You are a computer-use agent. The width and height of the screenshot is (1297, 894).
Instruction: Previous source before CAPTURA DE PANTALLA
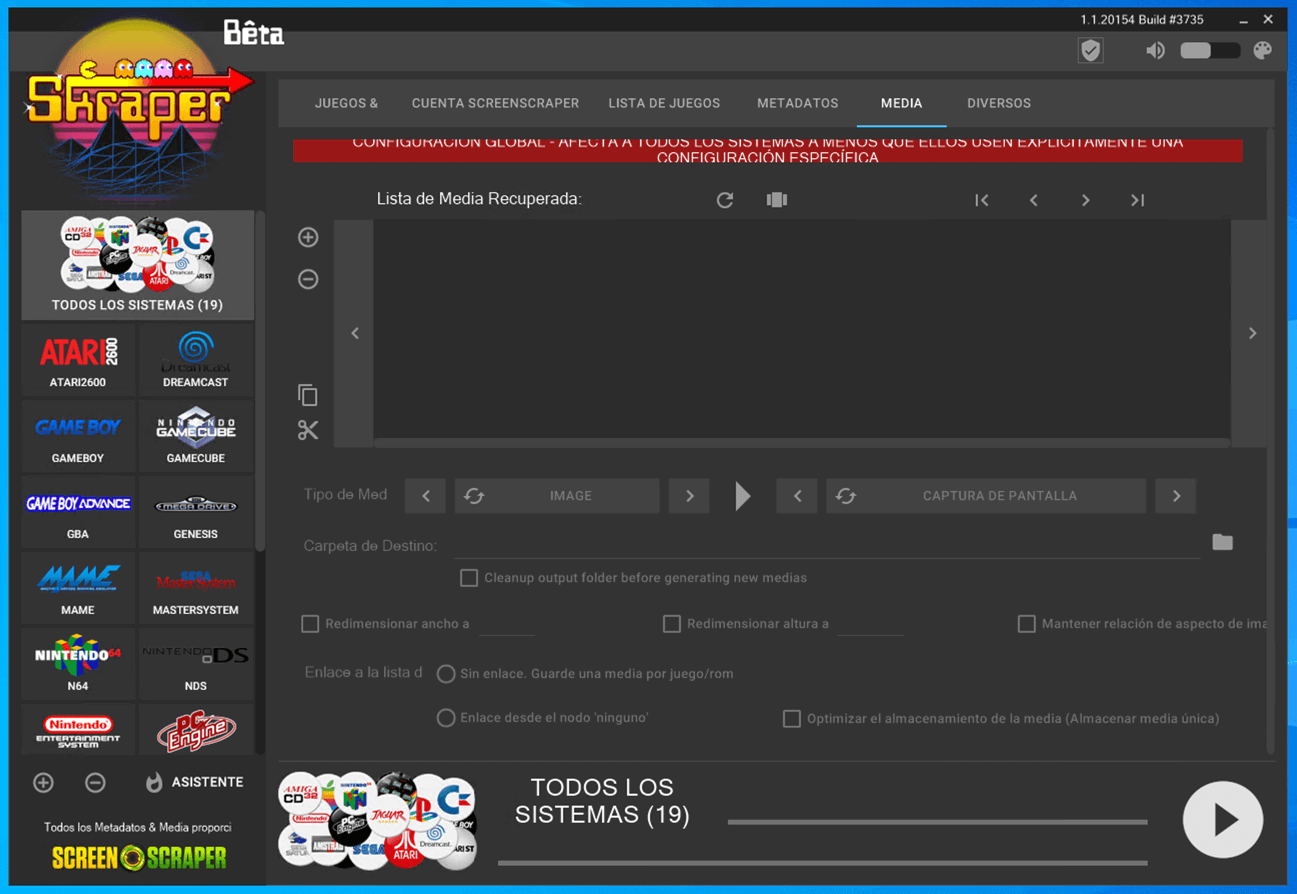click(797, 496)
